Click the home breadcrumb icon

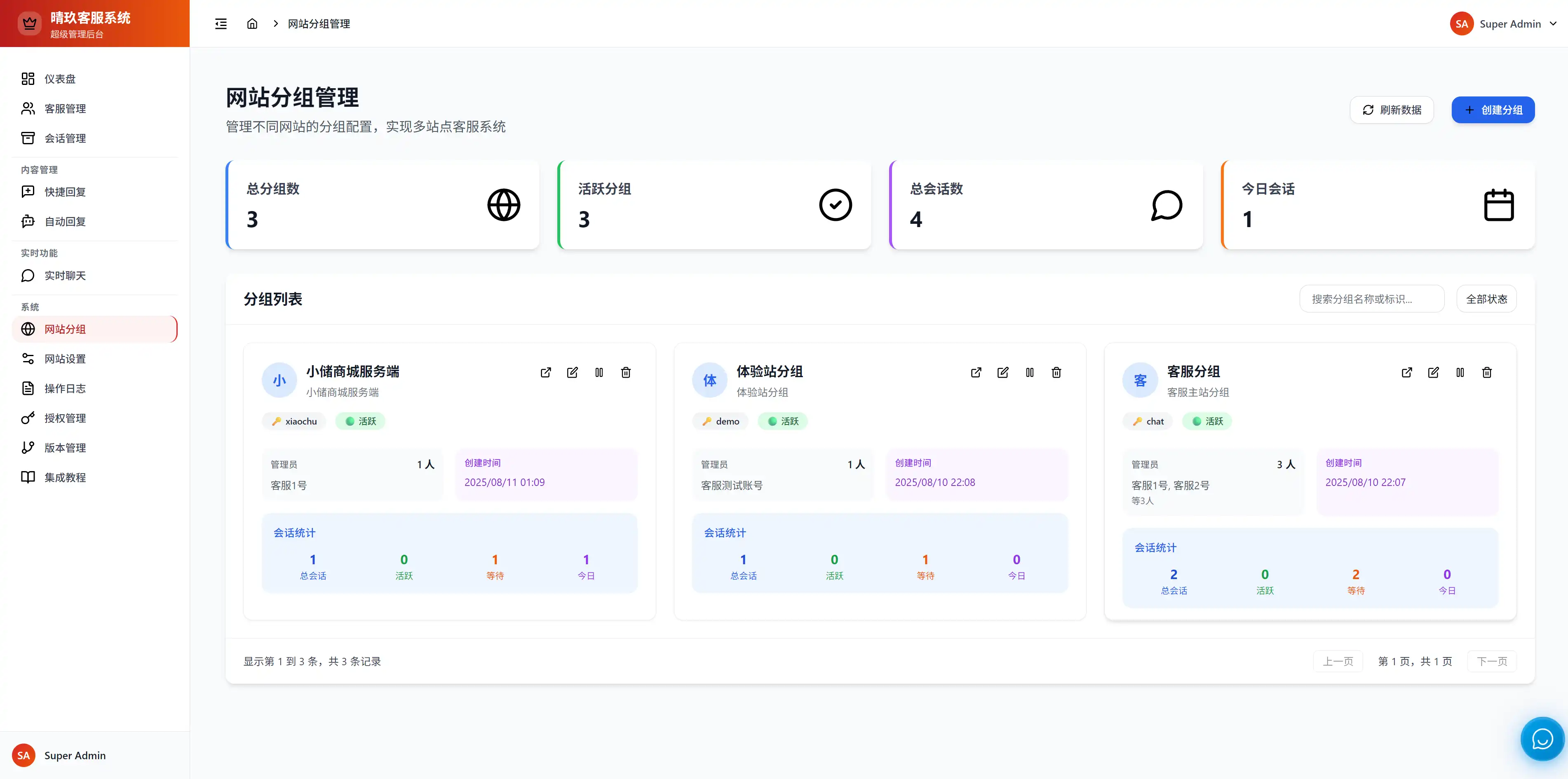pos(252,24)
